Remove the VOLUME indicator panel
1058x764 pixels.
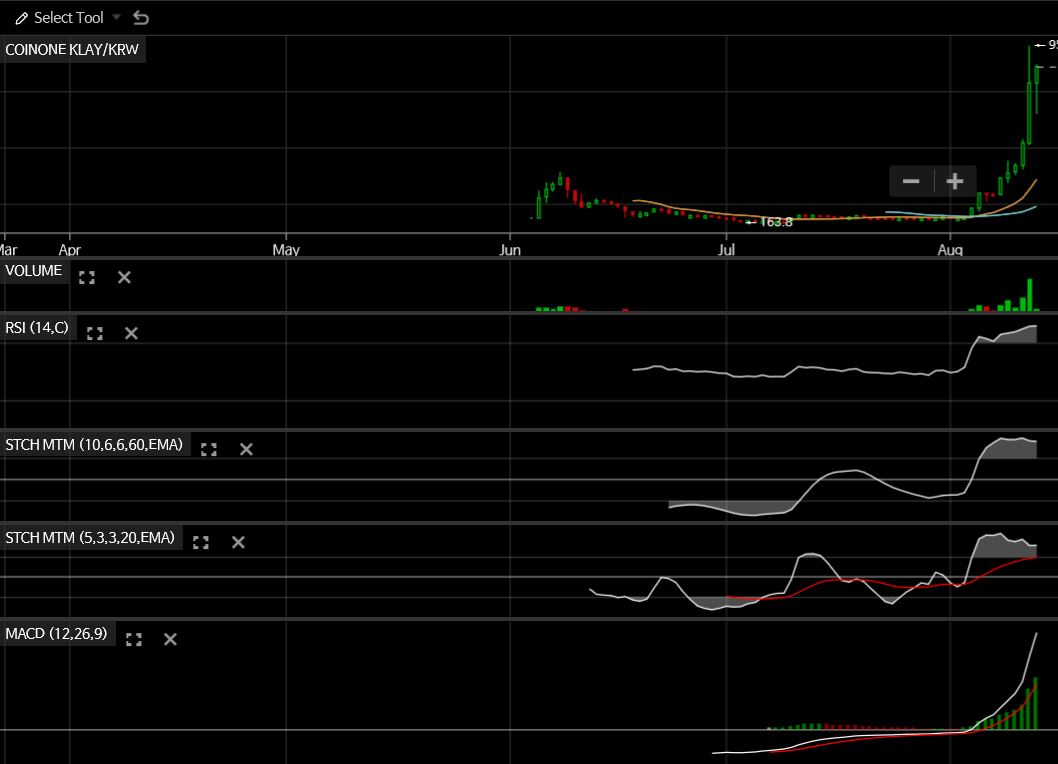click(124, 277)
